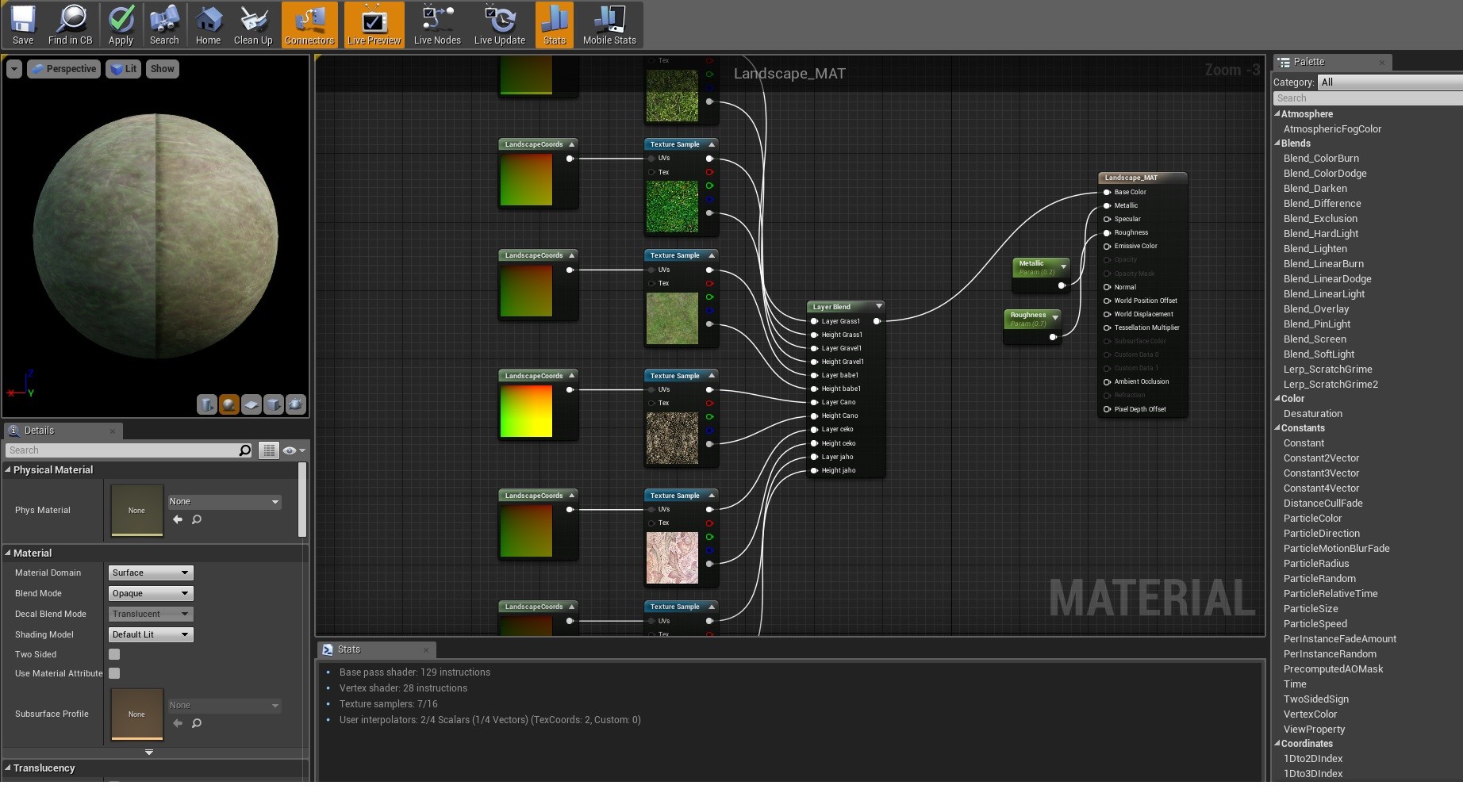Select Blend_Overlay in the Palette list
The height and width of the screenshot is (812, 1463).
1315,309
